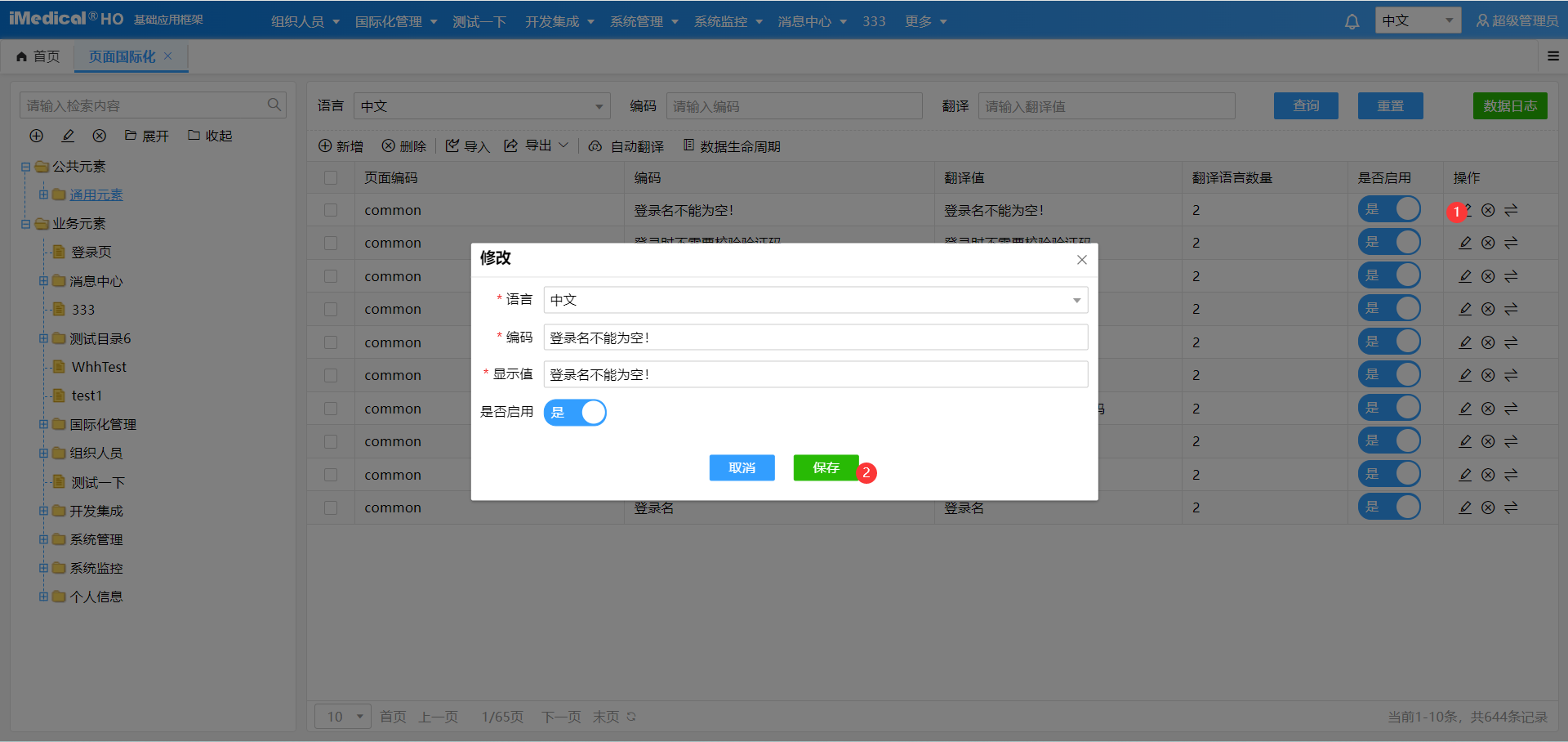Check the checkbox of the 登录名 row
The height and width of the screenshot is (742, 1568).
(331, 507)
